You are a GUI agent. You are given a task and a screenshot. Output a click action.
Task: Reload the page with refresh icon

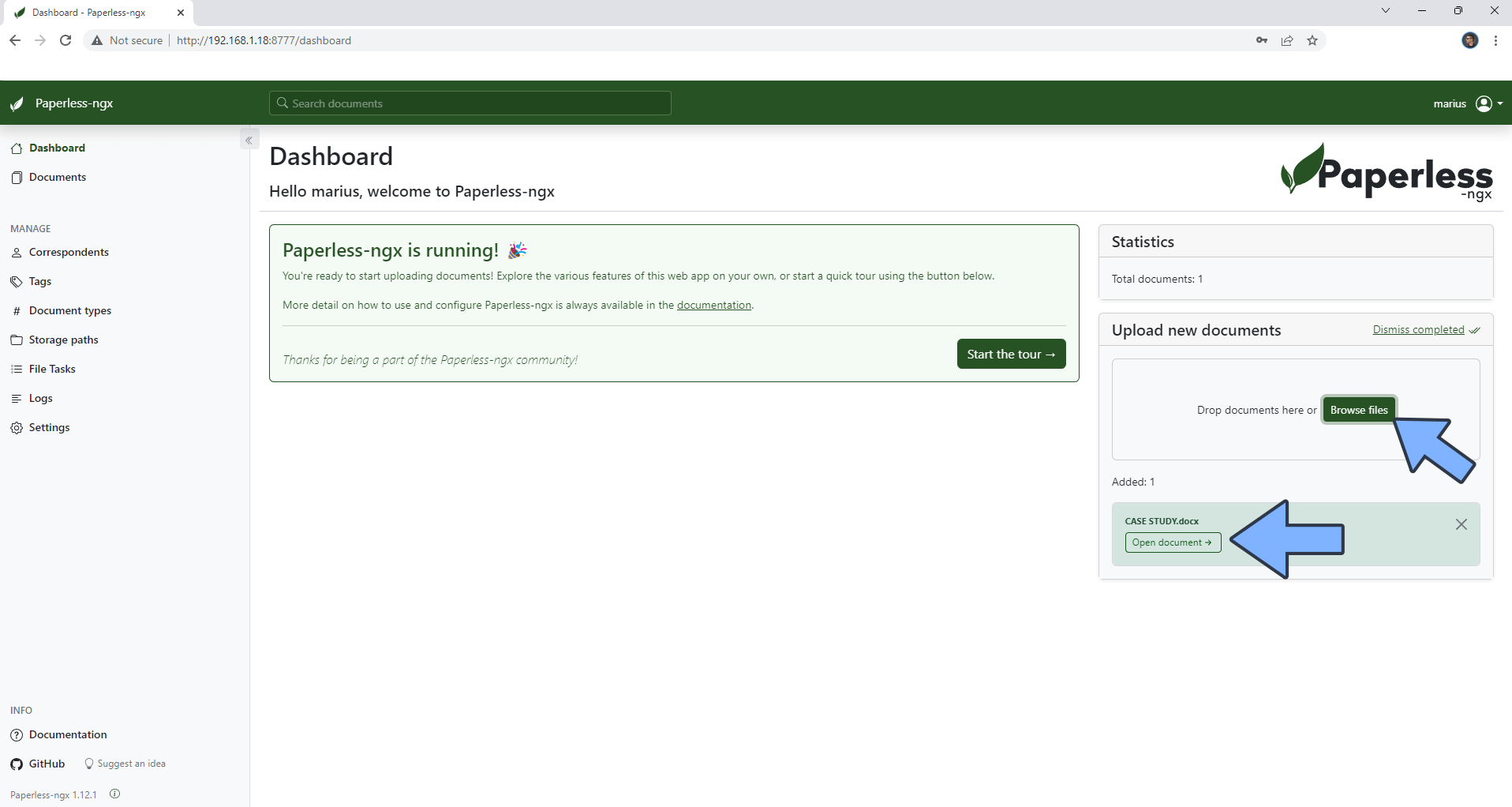pos(65,40)
